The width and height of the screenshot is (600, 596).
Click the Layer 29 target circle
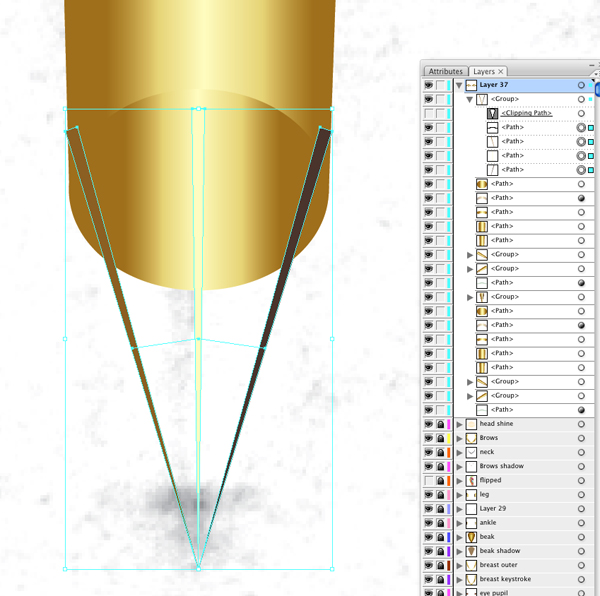pyautogui.click(x=581, y=509)
